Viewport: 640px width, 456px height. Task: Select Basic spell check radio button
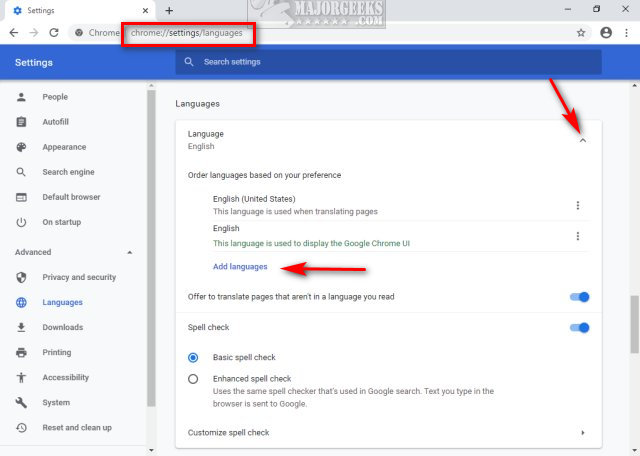click(x=193, y=358)
